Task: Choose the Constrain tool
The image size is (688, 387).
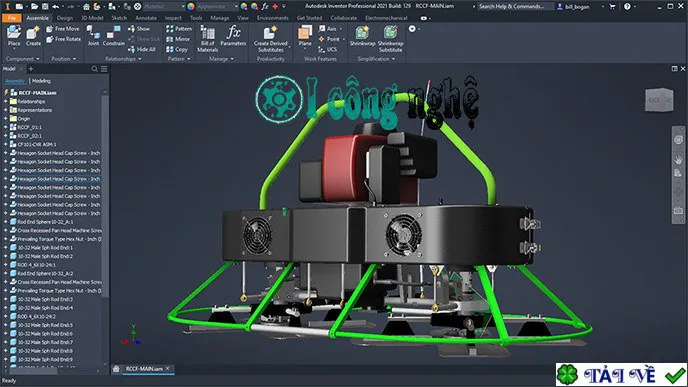Action: click(114, 36)
